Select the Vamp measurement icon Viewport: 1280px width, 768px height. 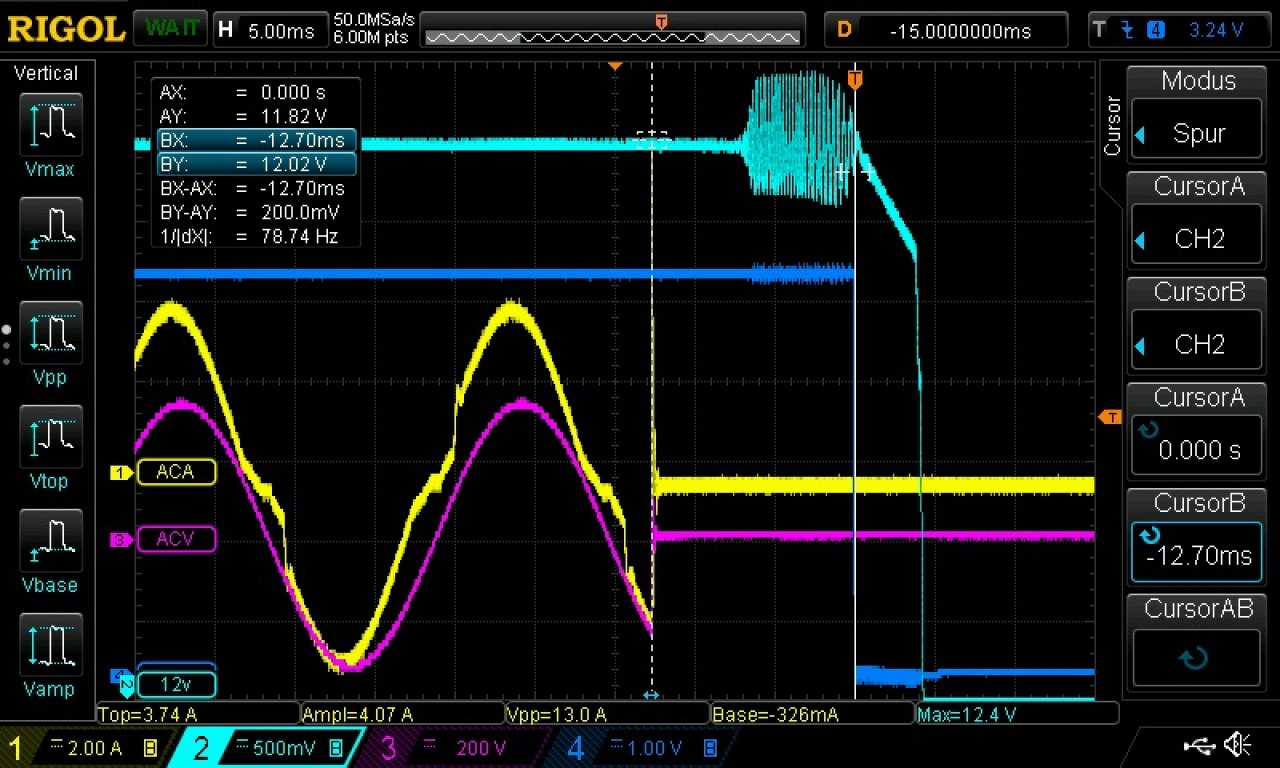pos(50,645)
